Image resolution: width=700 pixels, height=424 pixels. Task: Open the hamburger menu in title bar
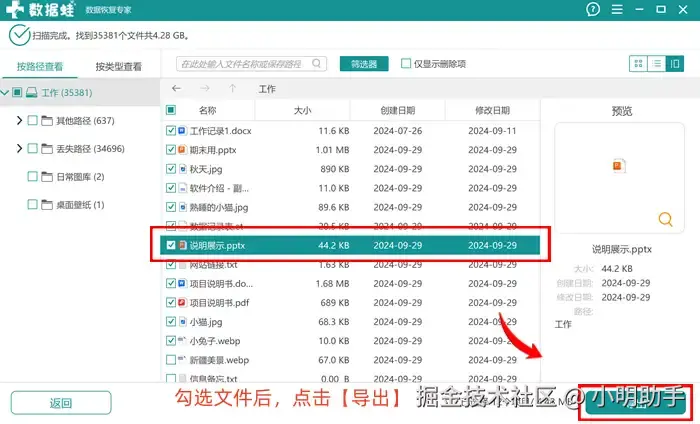click(x=617, y=9)
